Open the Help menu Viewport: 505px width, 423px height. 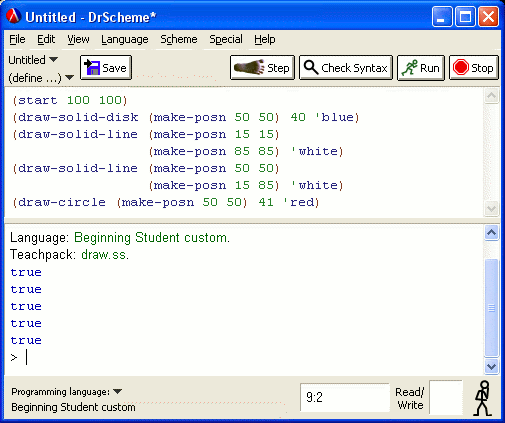click(x=265, y=39)
